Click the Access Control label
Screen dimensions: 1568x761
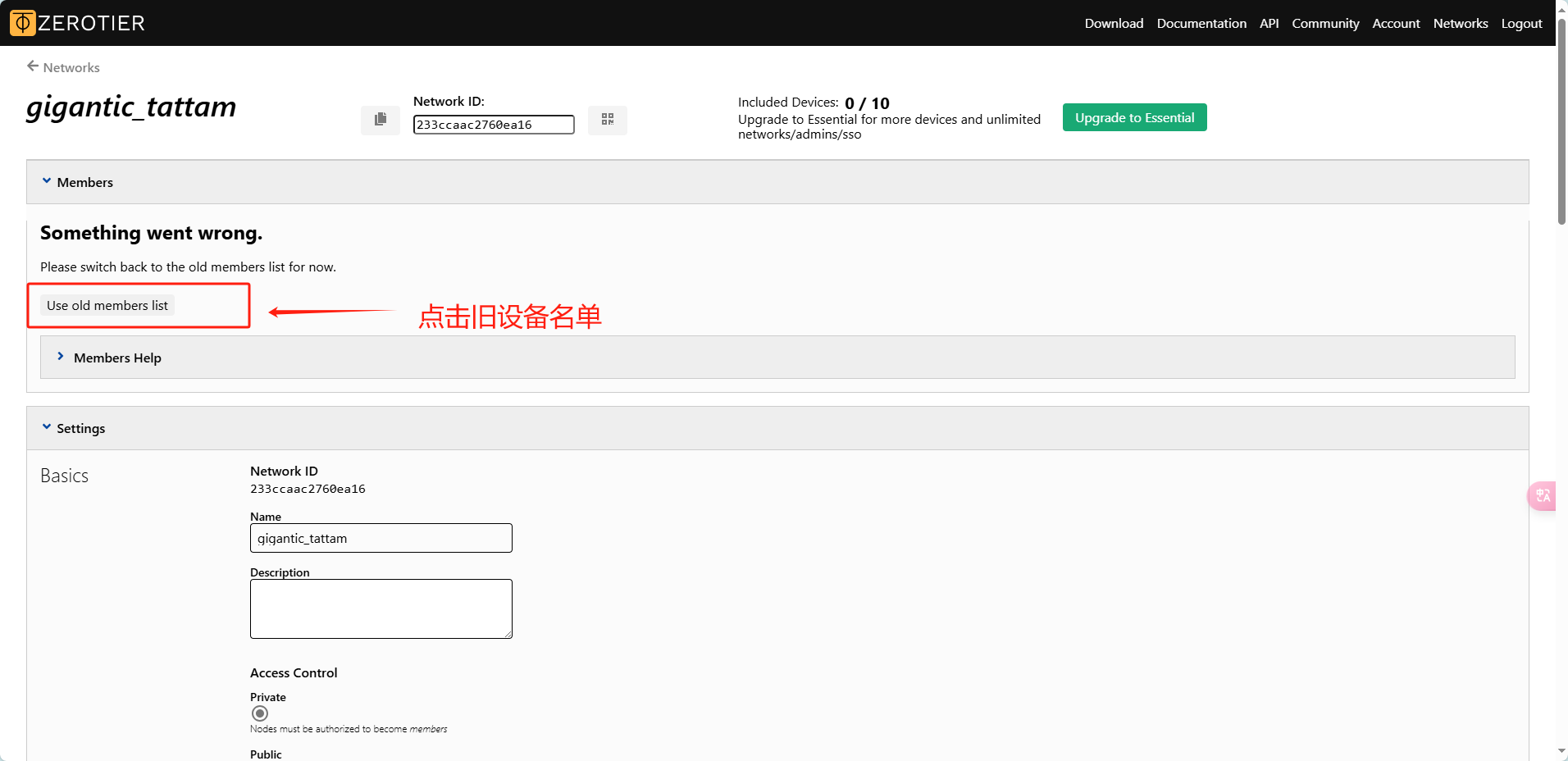click(x=294, y=672)
